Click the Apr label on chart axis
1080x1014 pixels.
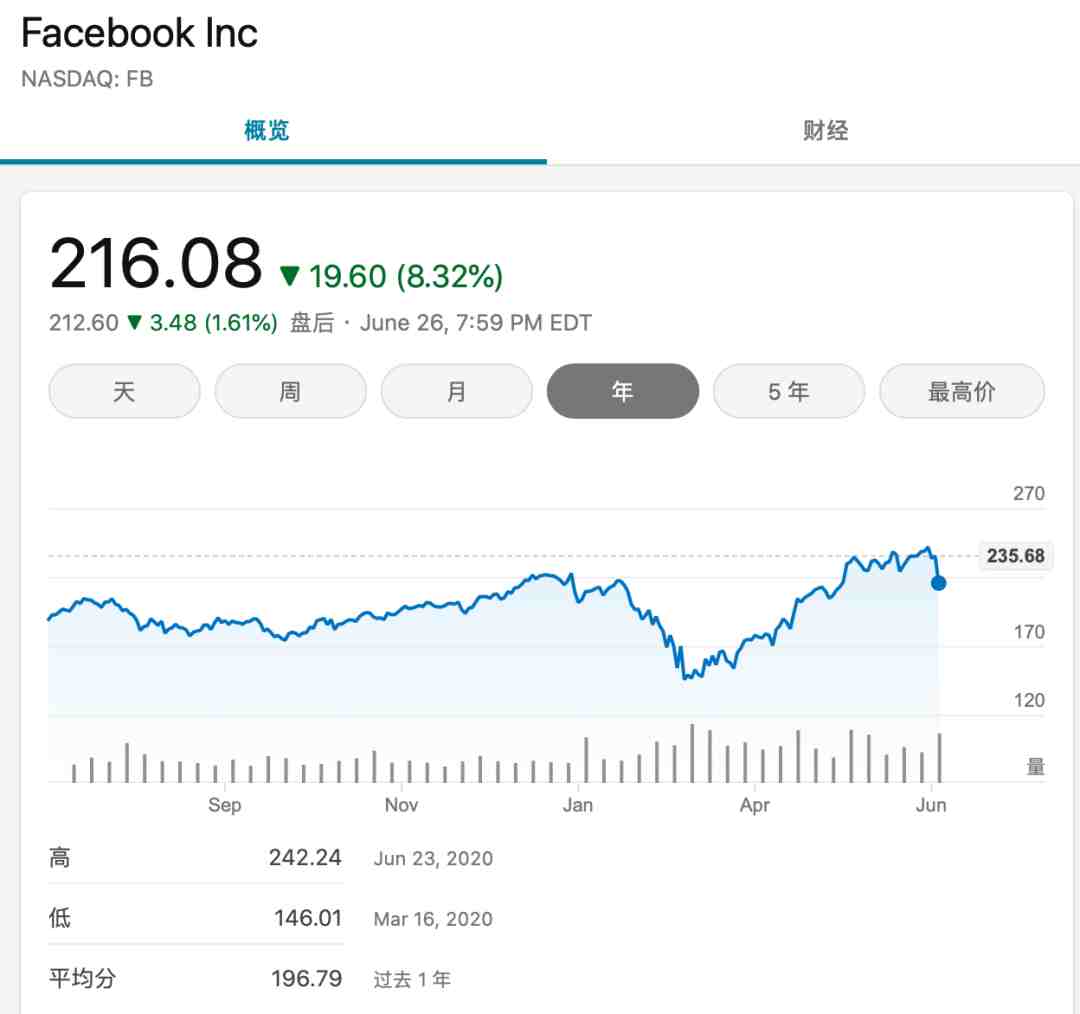pos(755,805)
